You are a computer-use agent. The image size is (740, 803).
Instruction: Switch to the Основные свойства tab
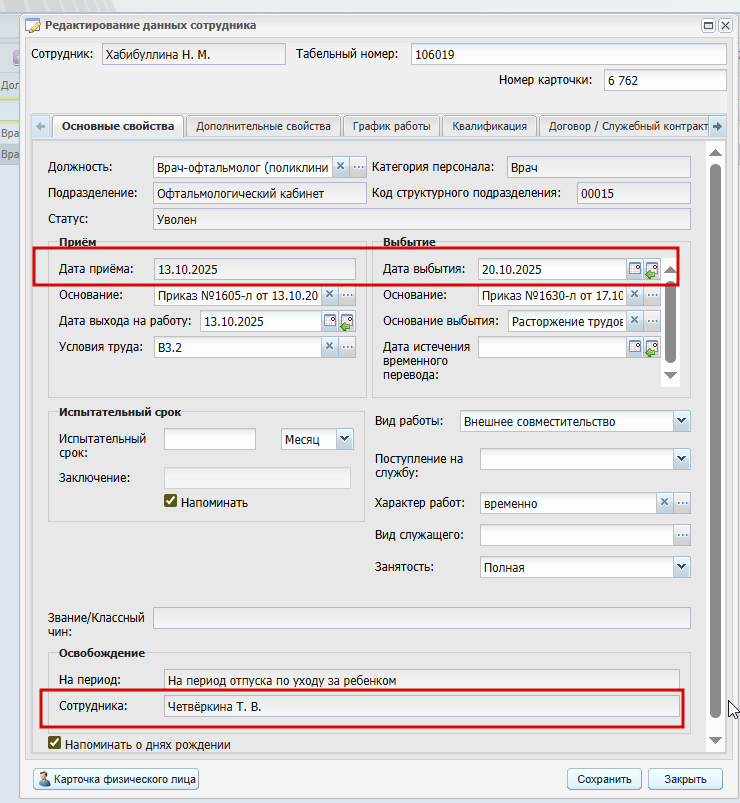pyautogui.click(x=118, y=126)
